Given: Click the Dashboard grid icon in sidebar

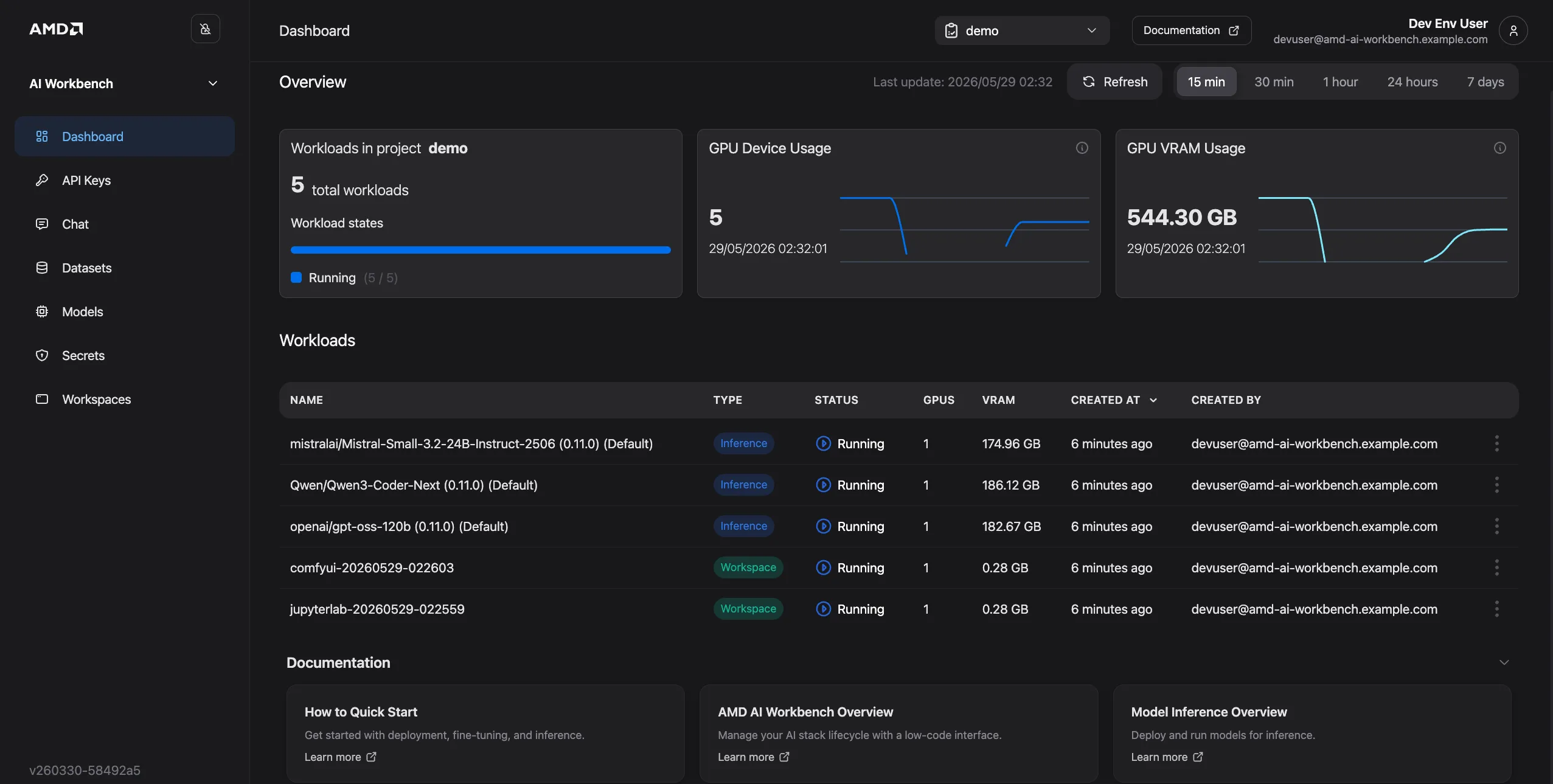Looking at the screenshot, I should point(42,136).
